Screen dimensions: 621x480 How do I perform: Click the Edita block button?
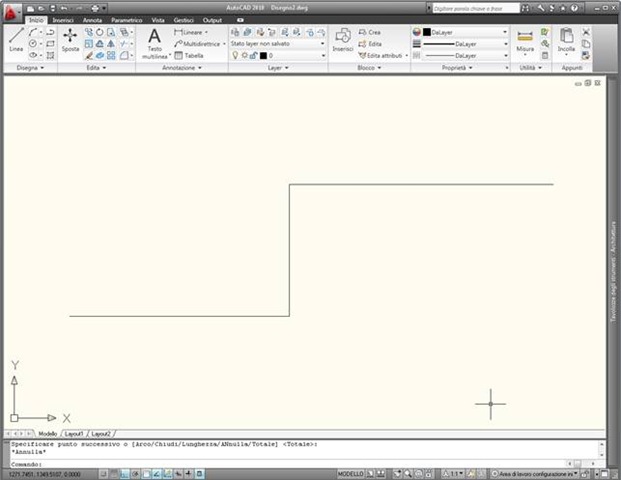point(370,44)
